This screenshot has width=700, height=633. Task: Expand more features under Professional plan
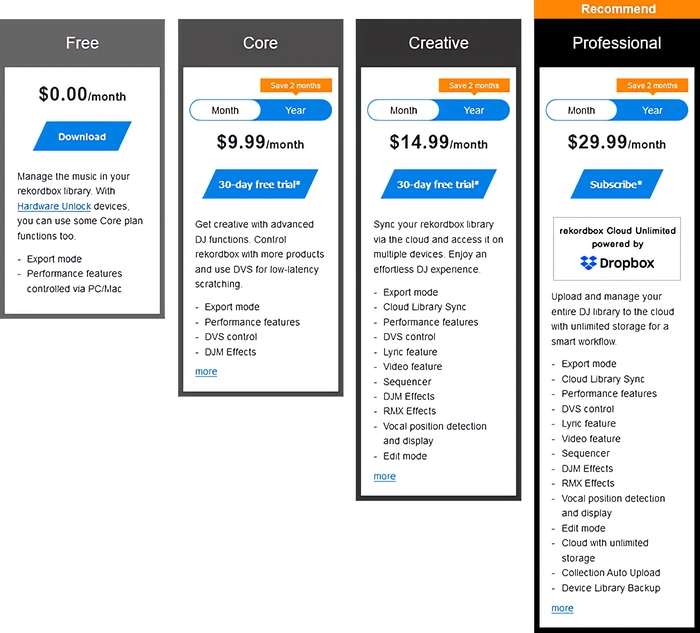[x=562, y=608]
